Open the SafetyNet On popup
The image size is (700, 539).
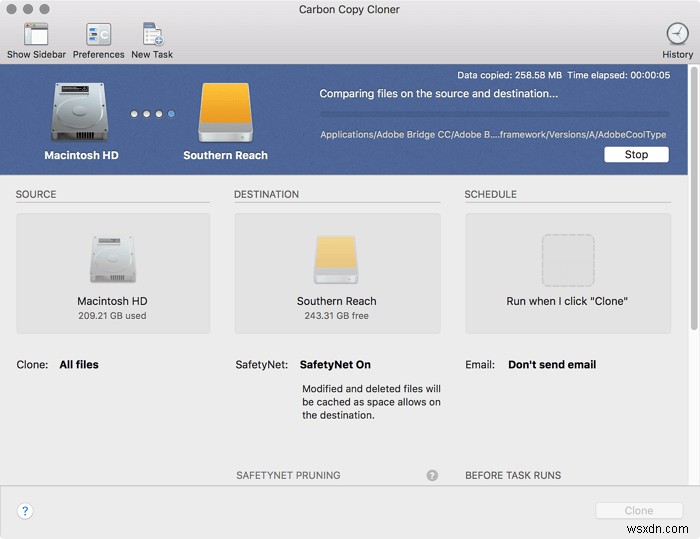335,364
